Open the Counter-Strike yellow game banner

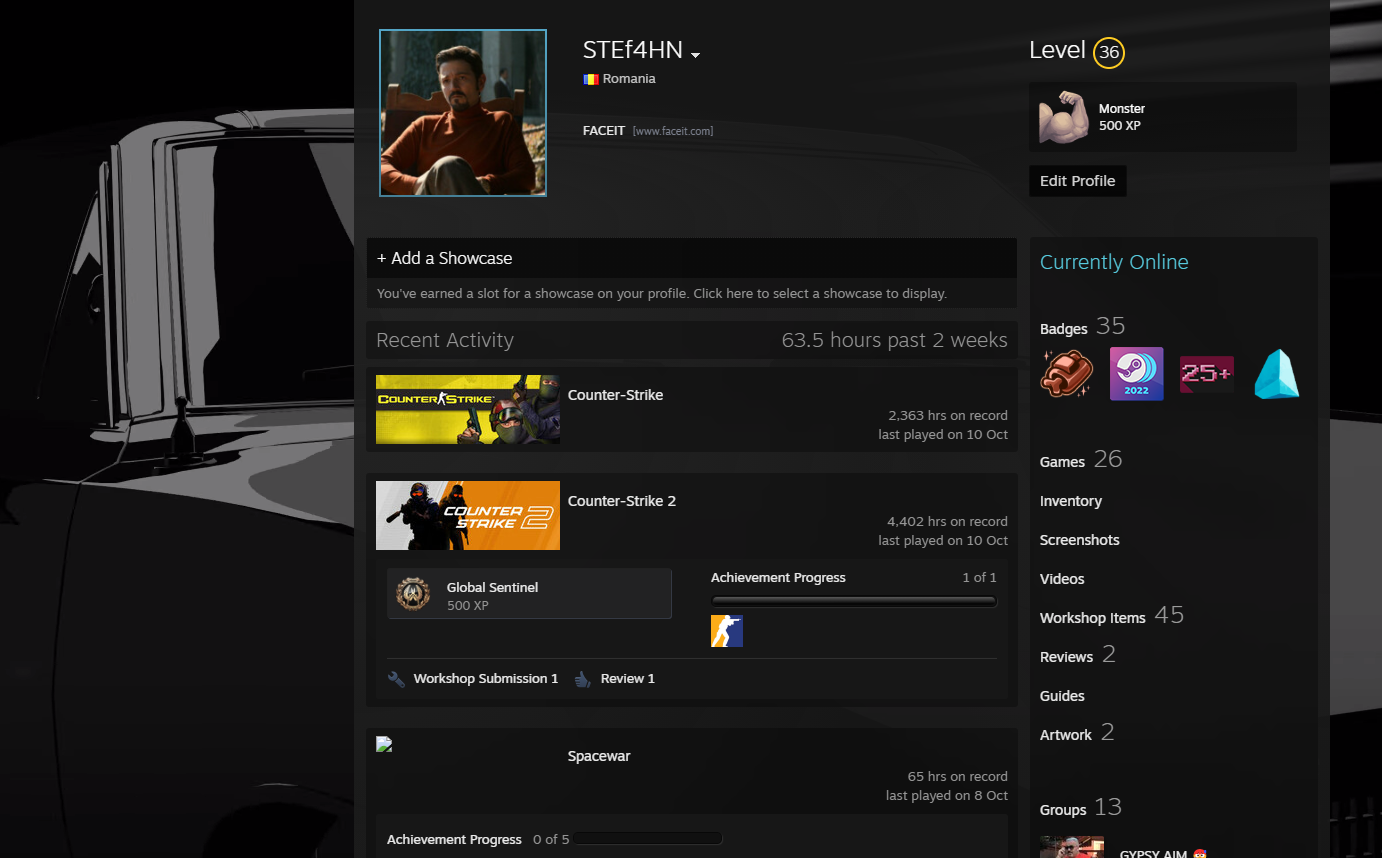click(x=467, y=409)
